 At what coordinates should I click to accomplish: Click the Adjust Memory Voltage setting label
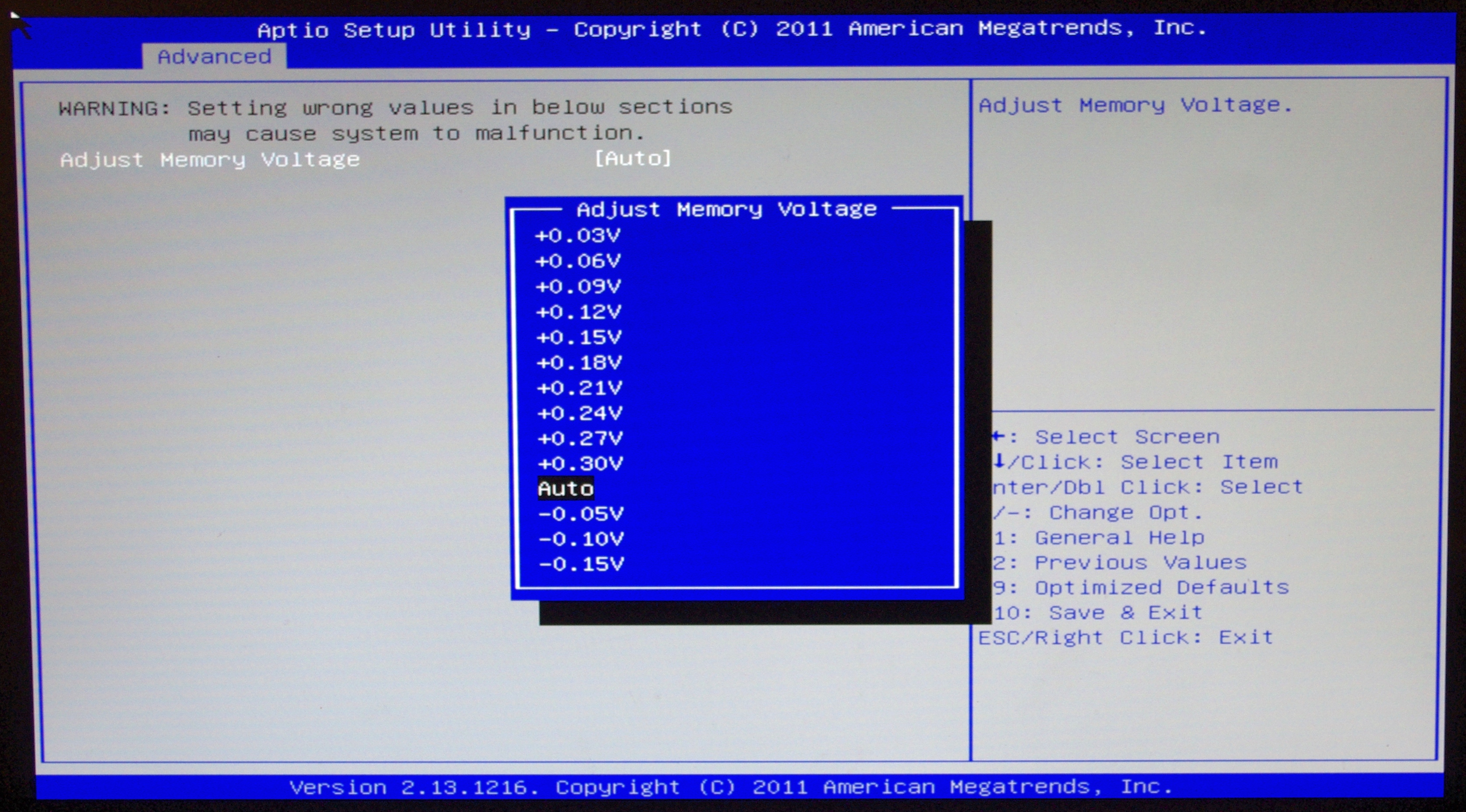pyautogui.click(x=210, y=160)
